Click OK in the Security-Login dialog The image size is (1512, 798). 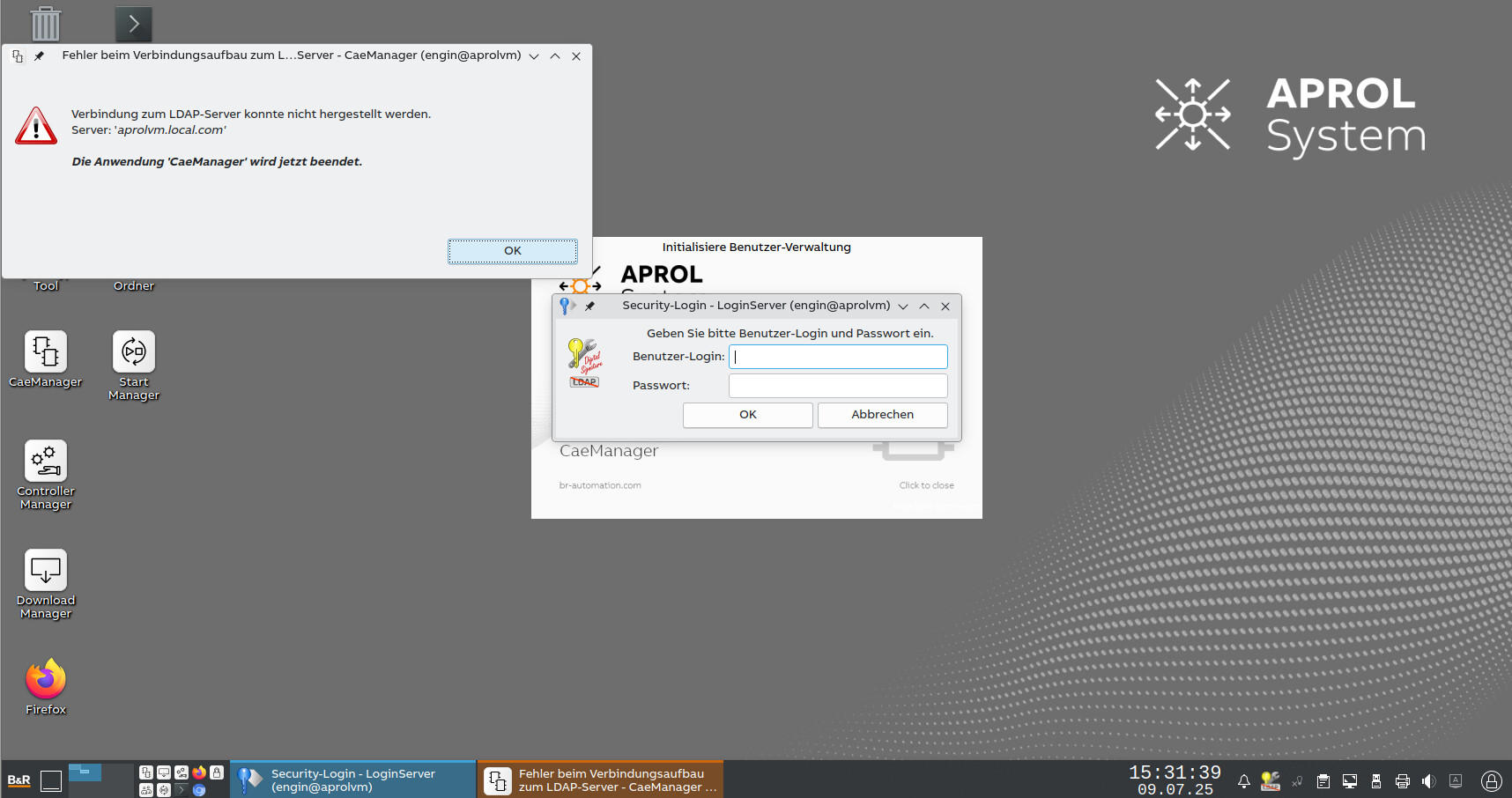(x=748, y=415)
